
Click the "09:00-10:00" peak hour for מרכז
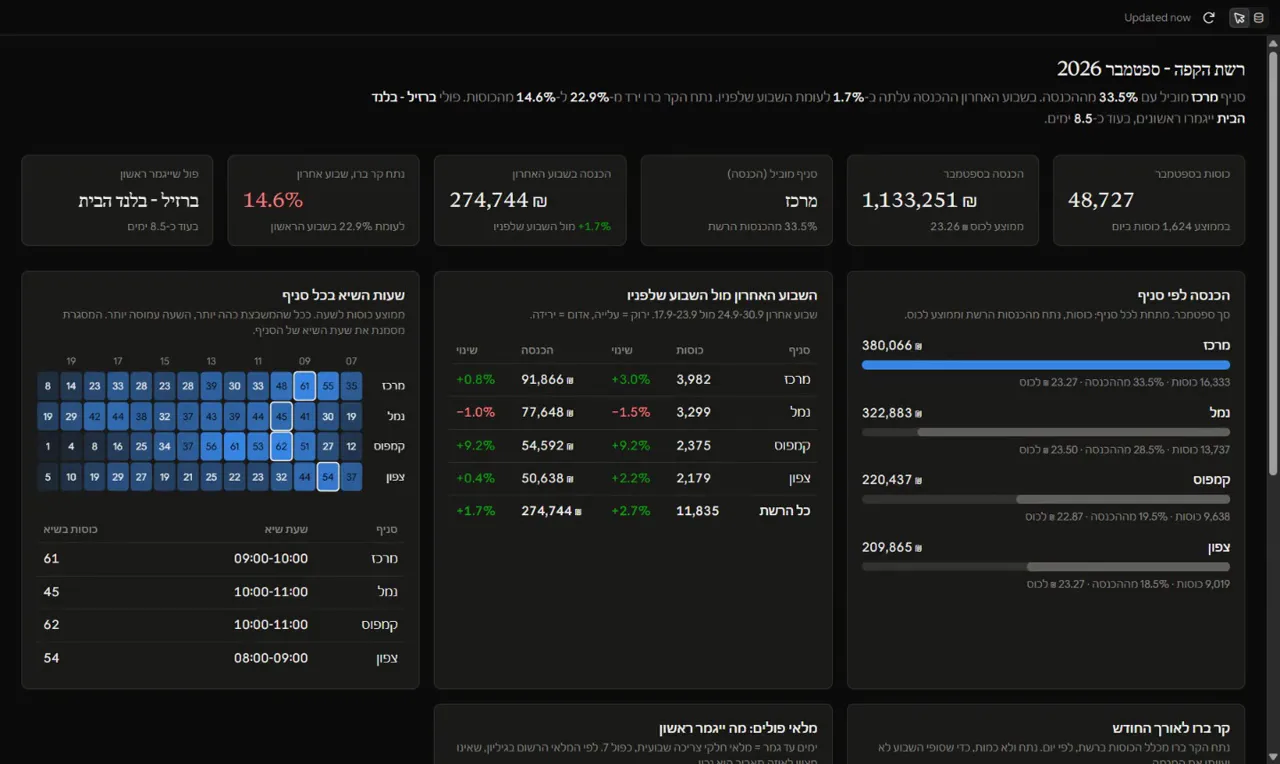point(271,559)
